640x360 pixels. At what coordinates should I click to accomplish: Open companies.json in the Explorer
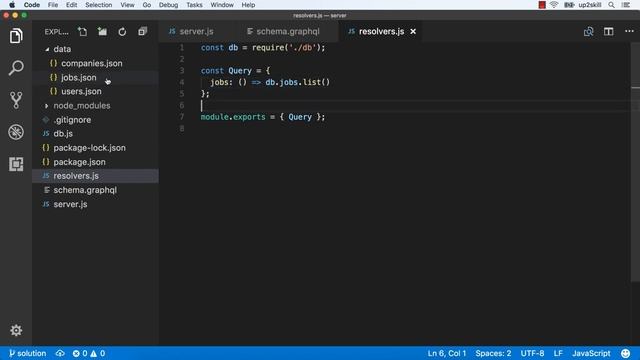(91, 63)
